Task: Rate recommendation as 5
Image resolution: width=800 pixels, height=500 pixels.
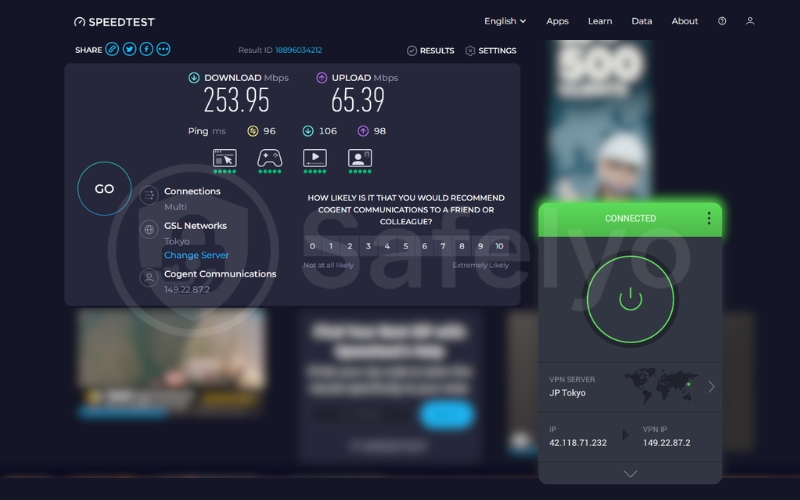Action: (x=406, y=246)
